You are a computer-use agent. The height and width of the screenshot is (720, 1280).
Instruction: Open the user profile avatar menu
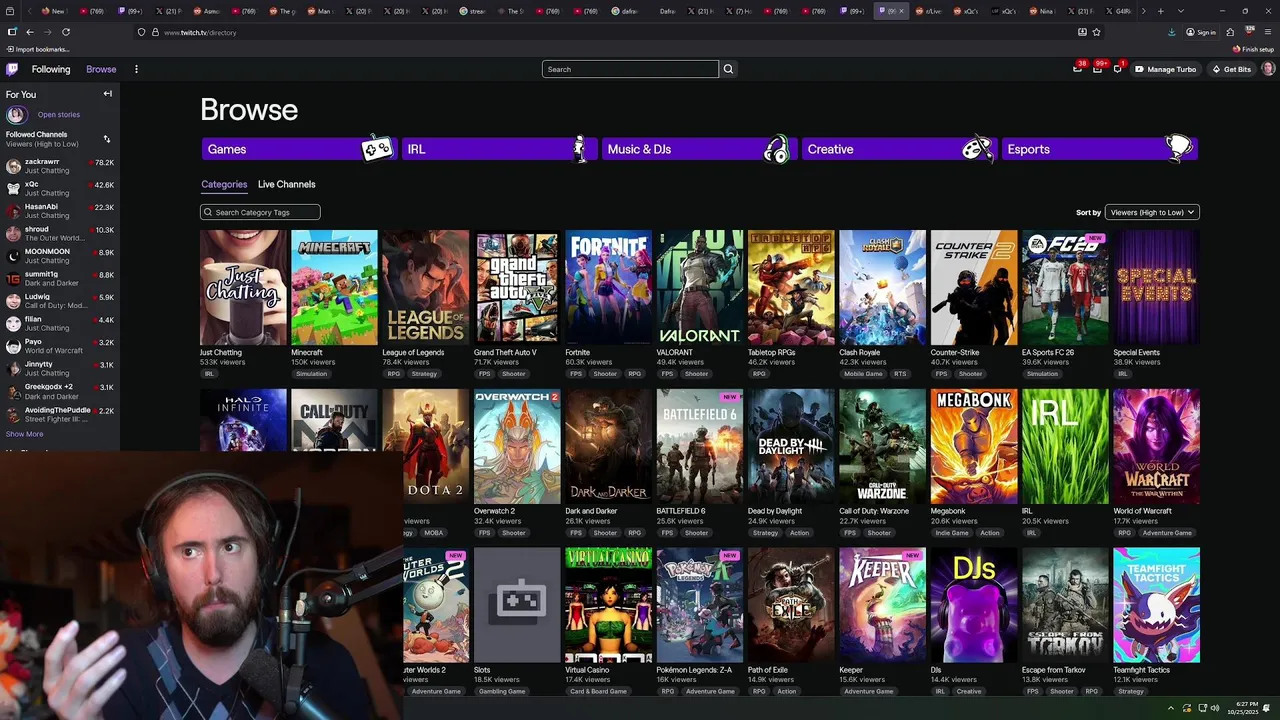(1268, 69)
